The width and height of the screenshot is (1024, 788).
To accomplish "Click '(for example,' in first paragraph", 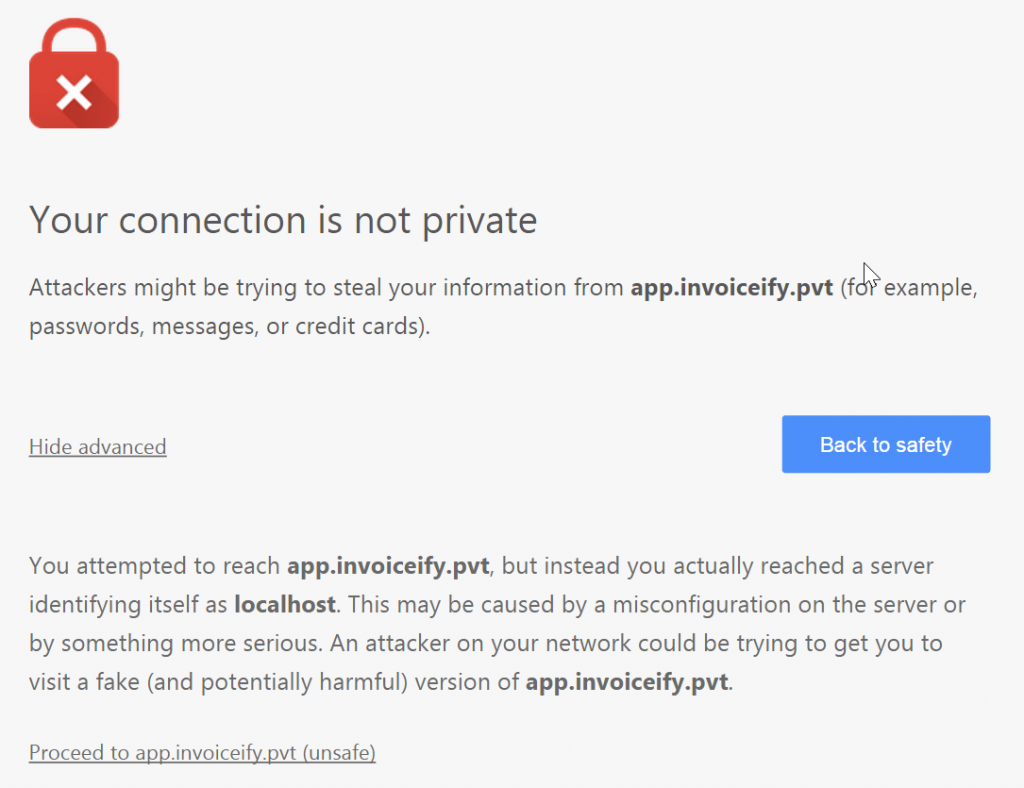I will coord(908,288).
